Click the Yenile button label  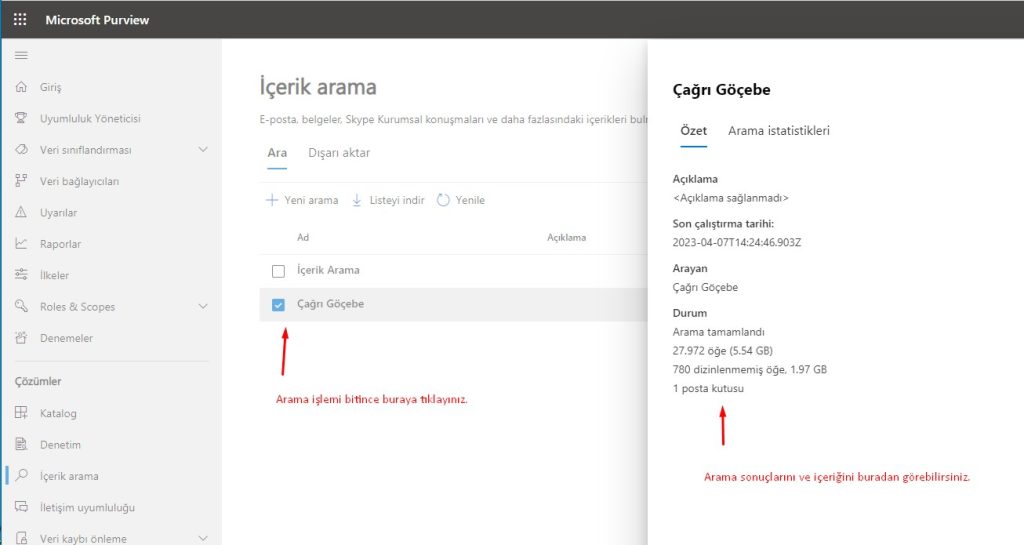470,200
